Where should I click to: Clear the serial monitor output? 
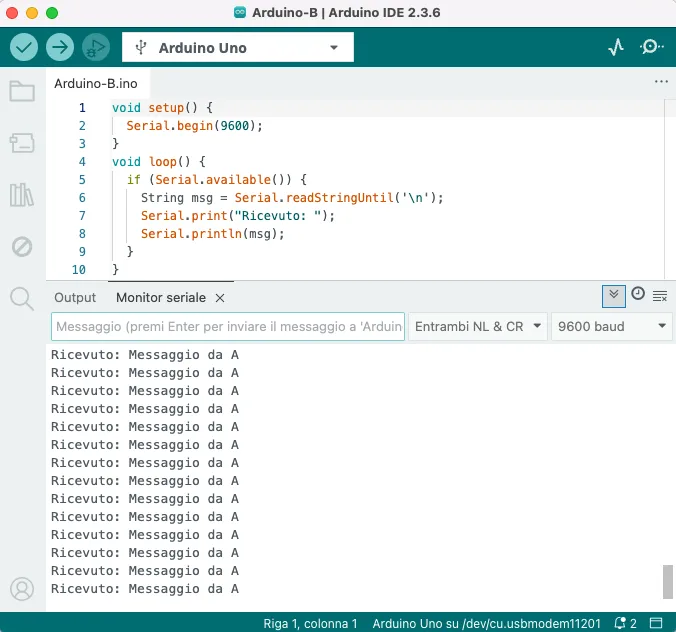tap(660, 296)
